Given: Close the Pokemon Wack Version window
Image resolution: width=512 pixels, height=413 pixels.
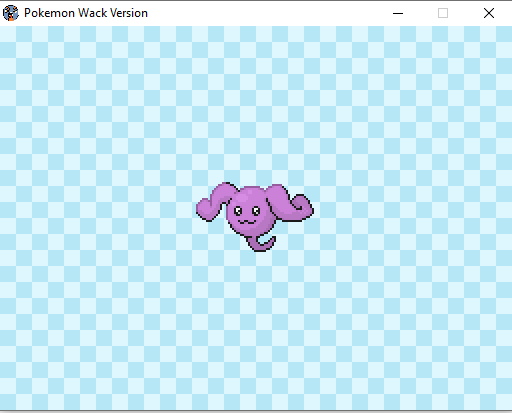Looking at the screenshot, I should tap(489, 13).
